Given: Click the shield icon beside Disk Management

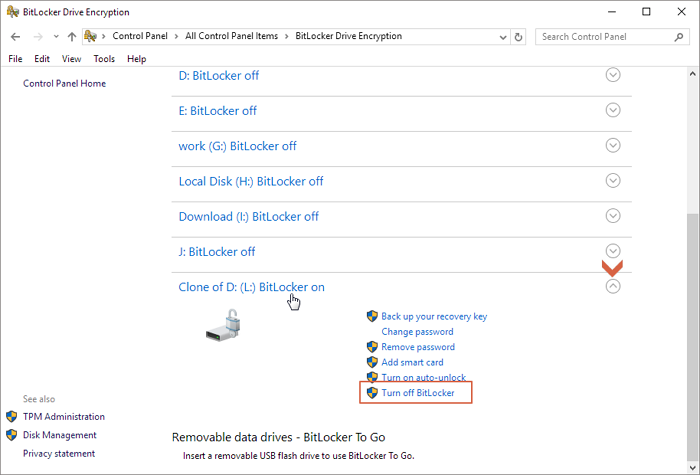Looking at the screenshot, I should 12,435.
